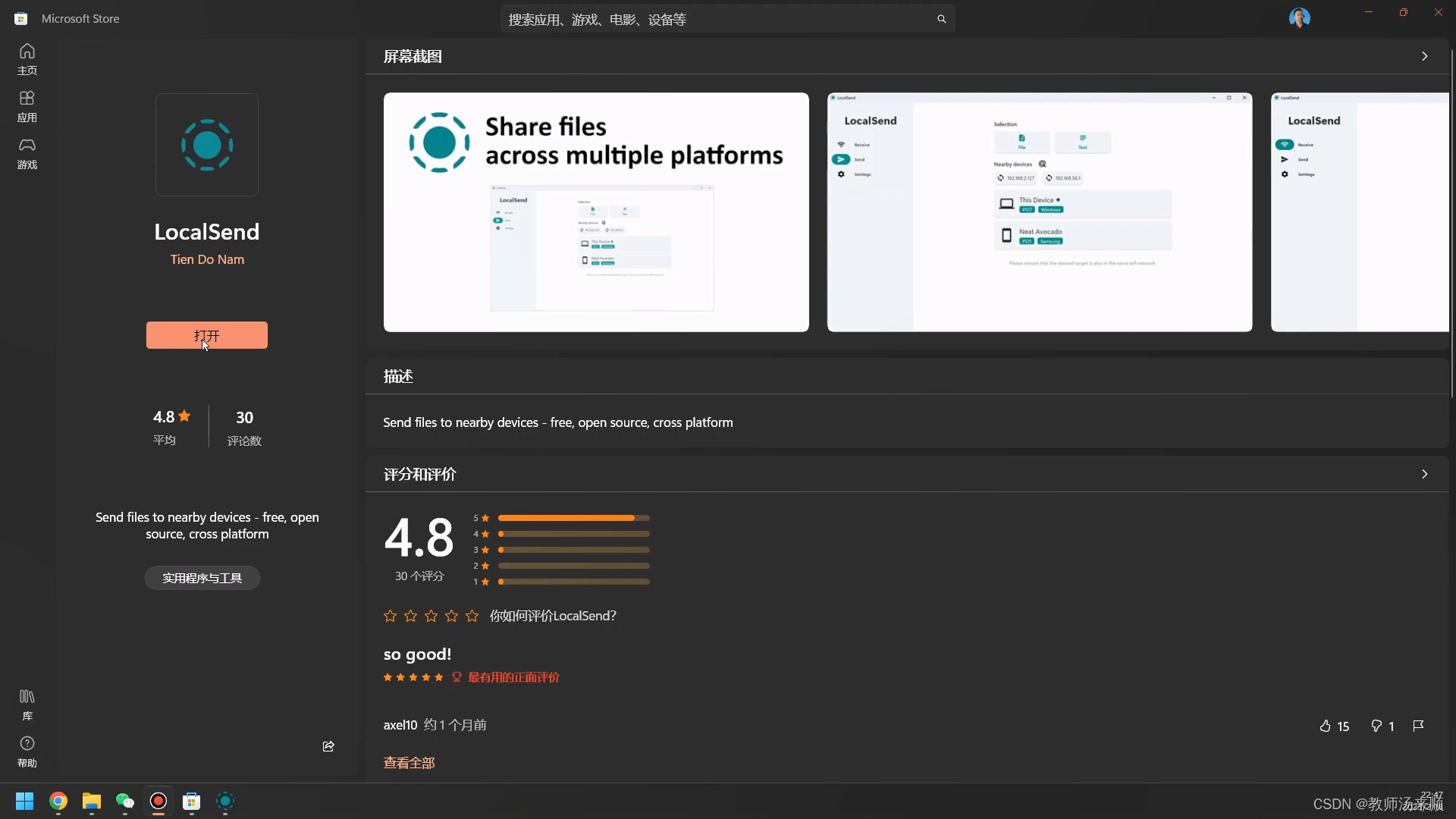Screen dimensions: 1456x819
Task: Open the Tien Do Nam publisher link
Action: coord(207,259)
